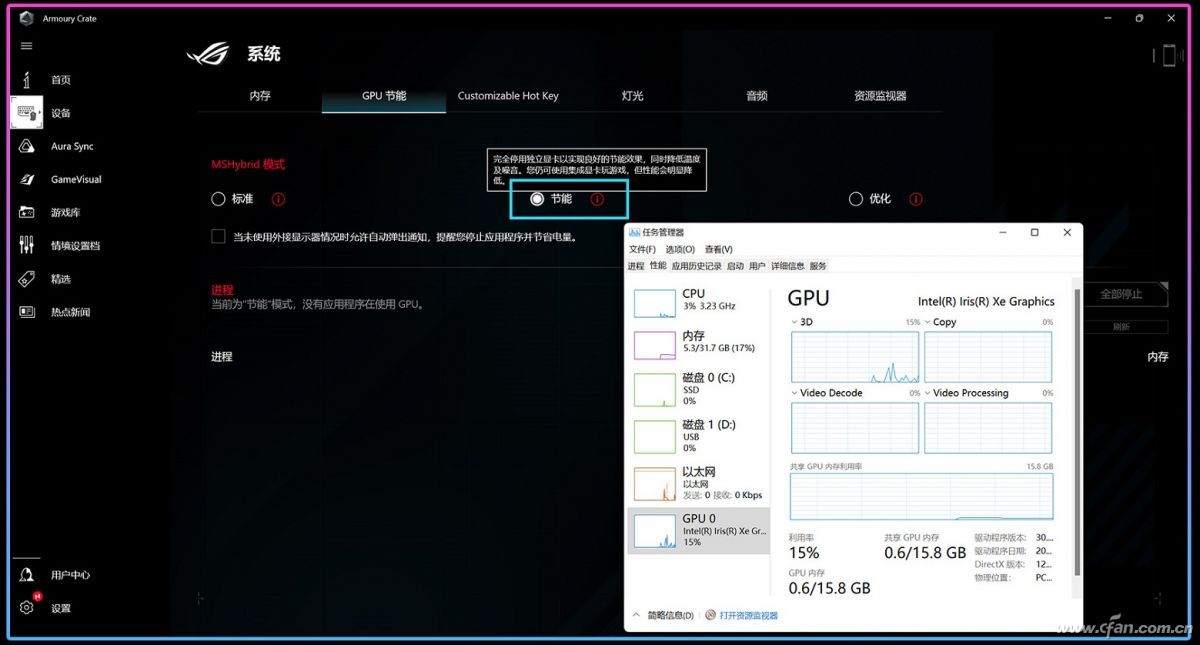Image resolution: width=1200 pixels, height=645 pixels.
Task: Switch to the 详细信息 tab in Task Manager
Action: pyautogui.click(x=787, y=266)
